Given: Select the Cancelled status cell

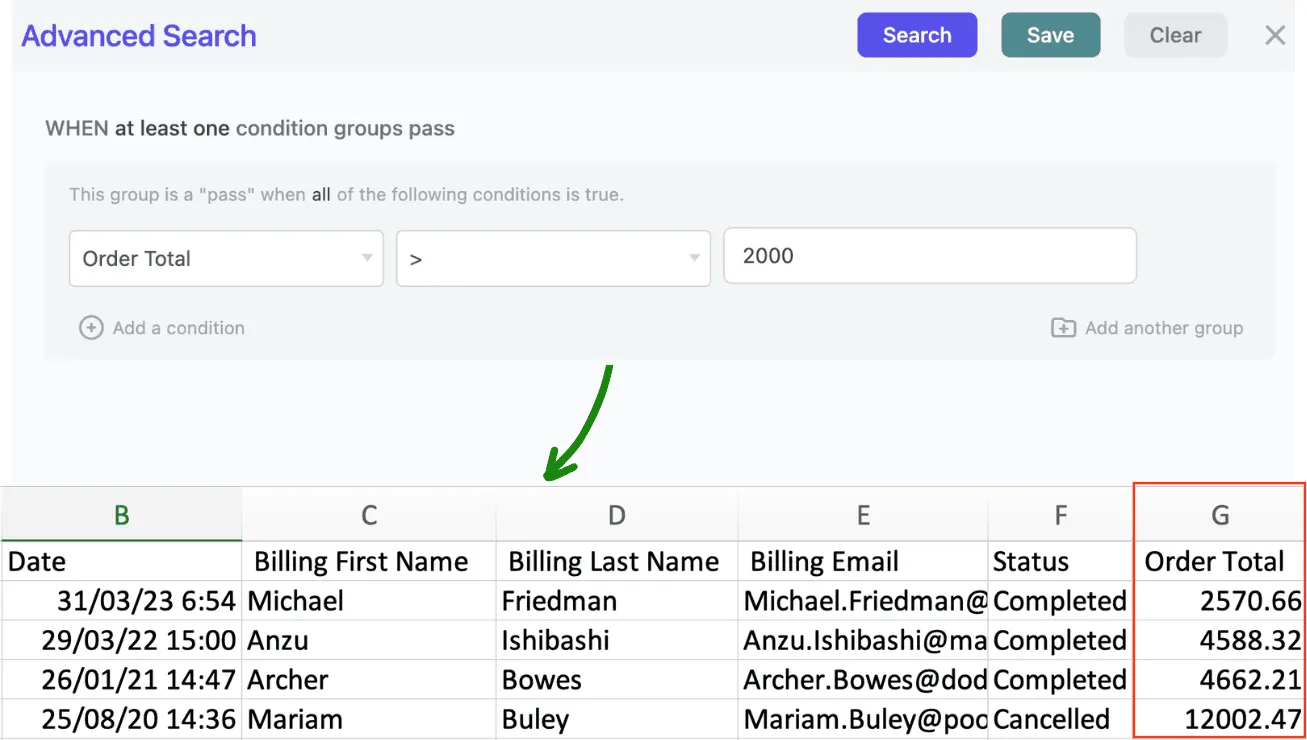Looking at the screenshot, I should coord(1060,719).
